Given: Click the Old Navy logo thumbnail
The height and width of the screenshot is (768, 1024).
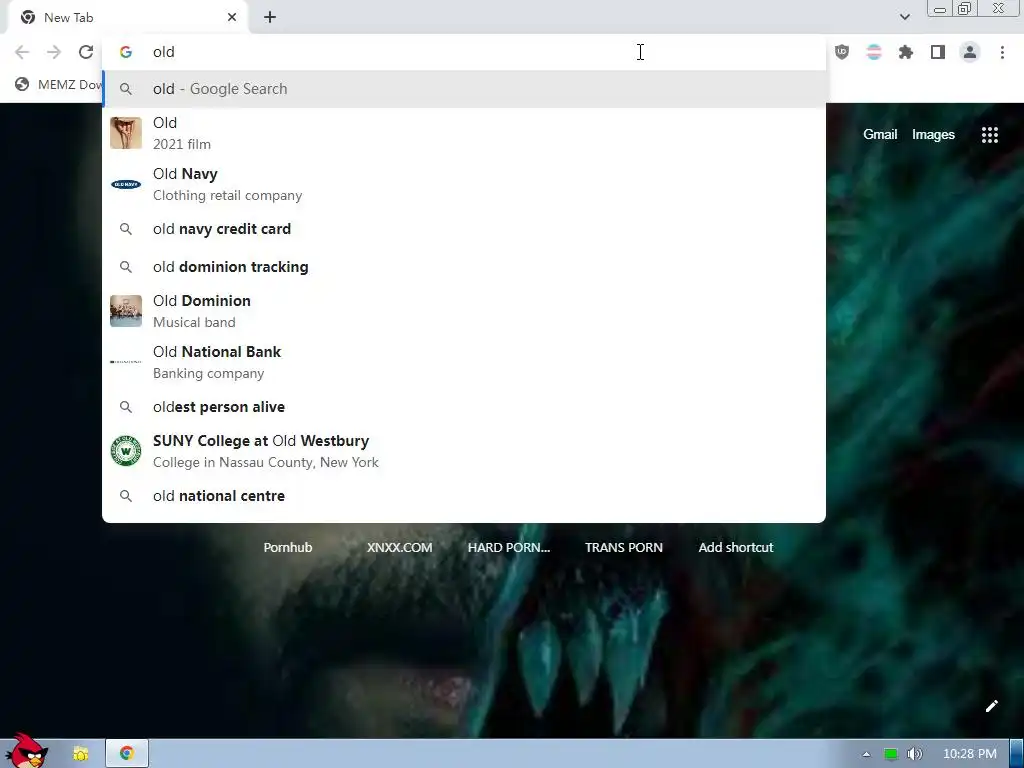Looking at the screenshot, I should (x=126, y=184).
